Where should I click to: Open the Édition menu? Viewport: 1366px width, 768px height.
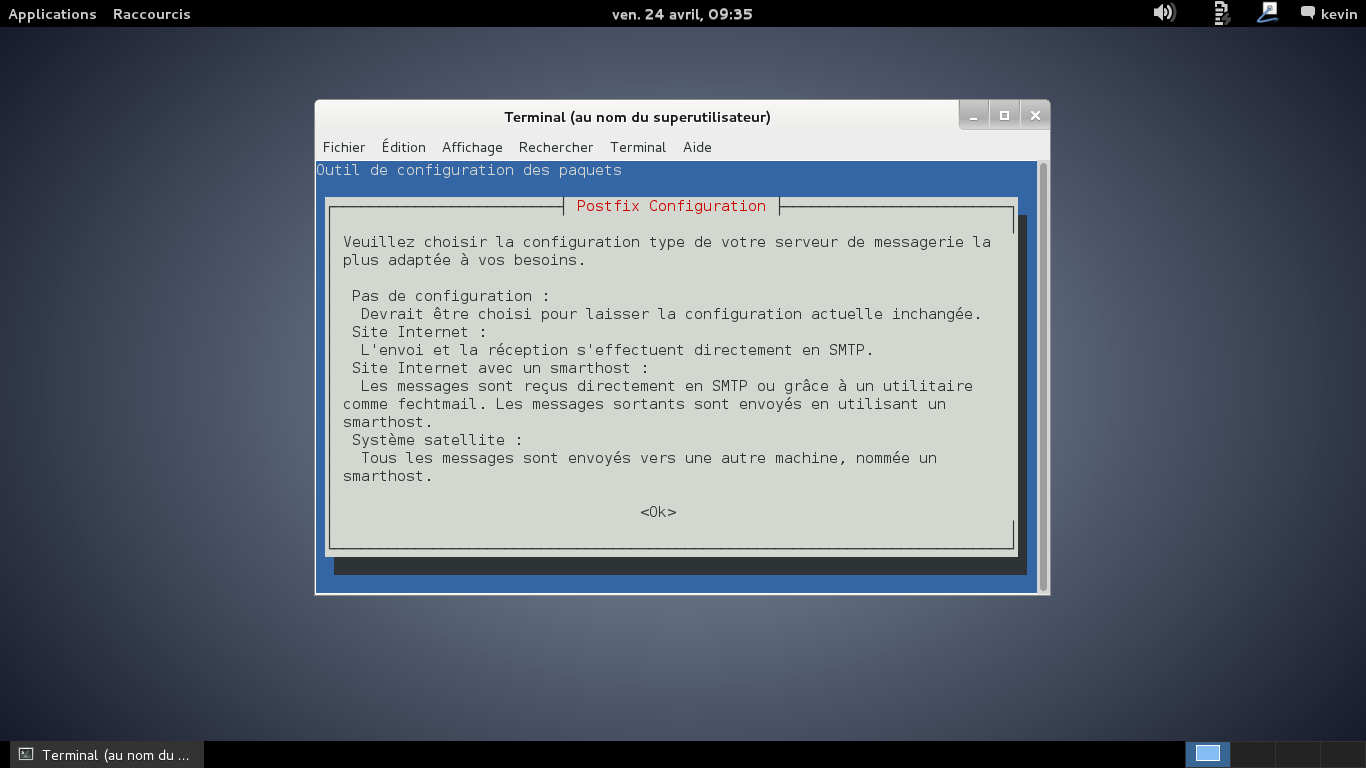pyautogui.click(x=404, y=147)
